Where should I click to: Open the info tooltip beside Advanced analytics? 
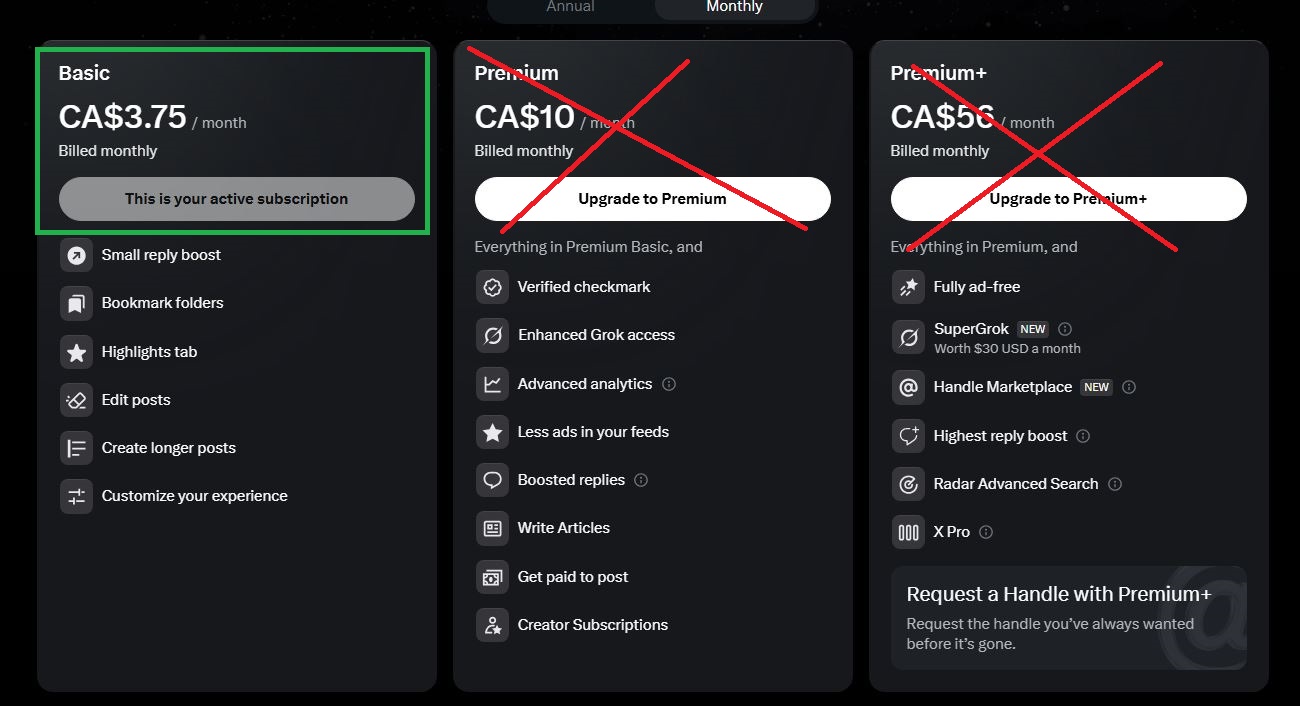click(669, 384)
